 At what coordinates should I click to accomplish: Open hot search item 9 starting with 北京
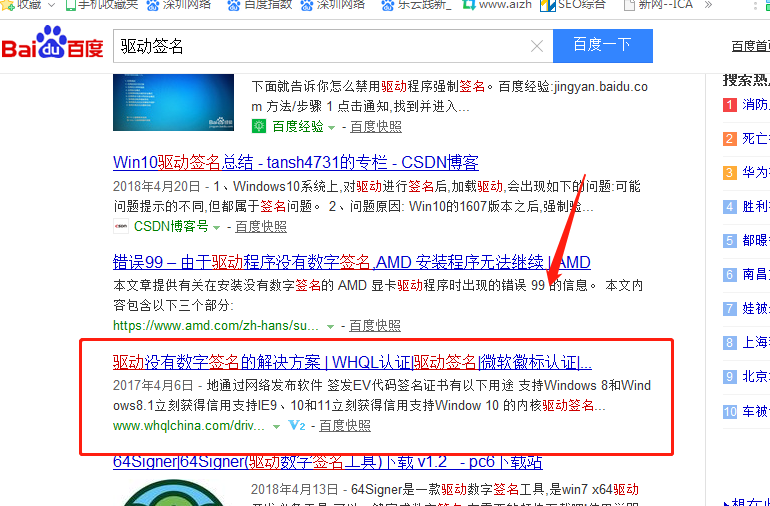(755, 376)
